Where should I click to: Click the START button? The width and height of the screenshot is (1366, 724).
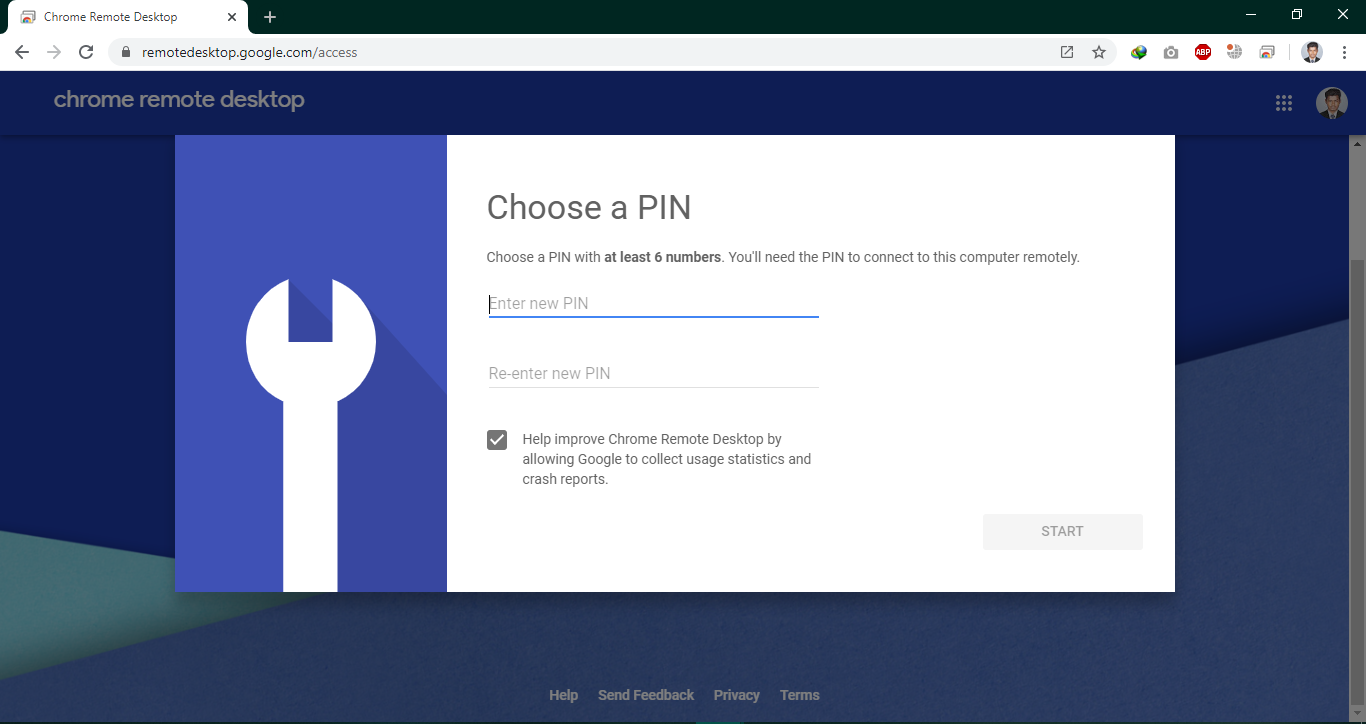(x=1062, y=532)
